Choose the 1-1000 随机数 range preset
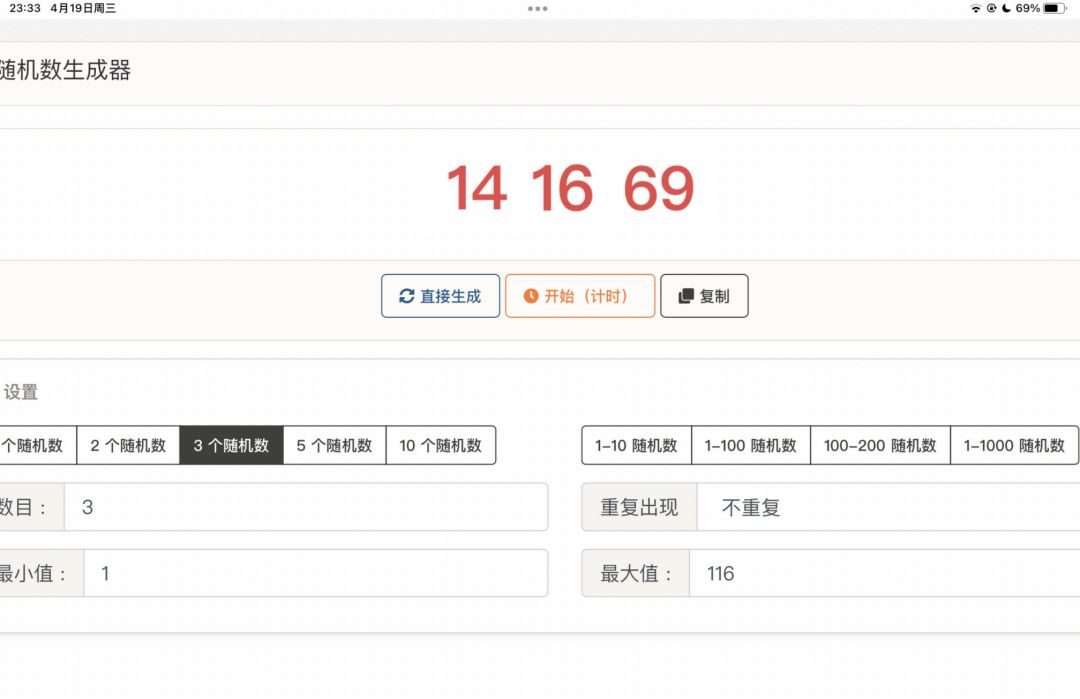Image resolution: width=1080 pixels, height=699 pixels. coord(1015,446)
